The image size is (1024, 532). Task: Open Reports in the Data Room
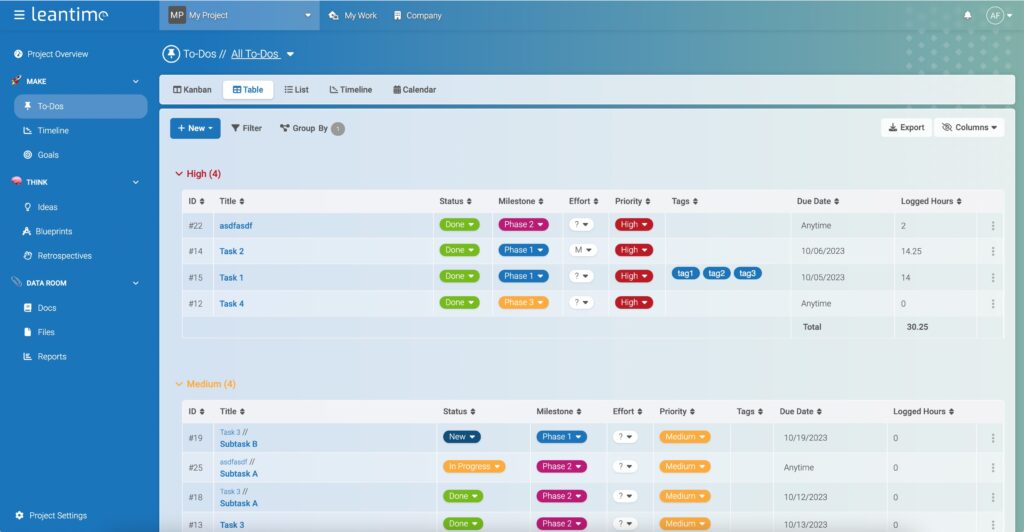tap(51, 356)
